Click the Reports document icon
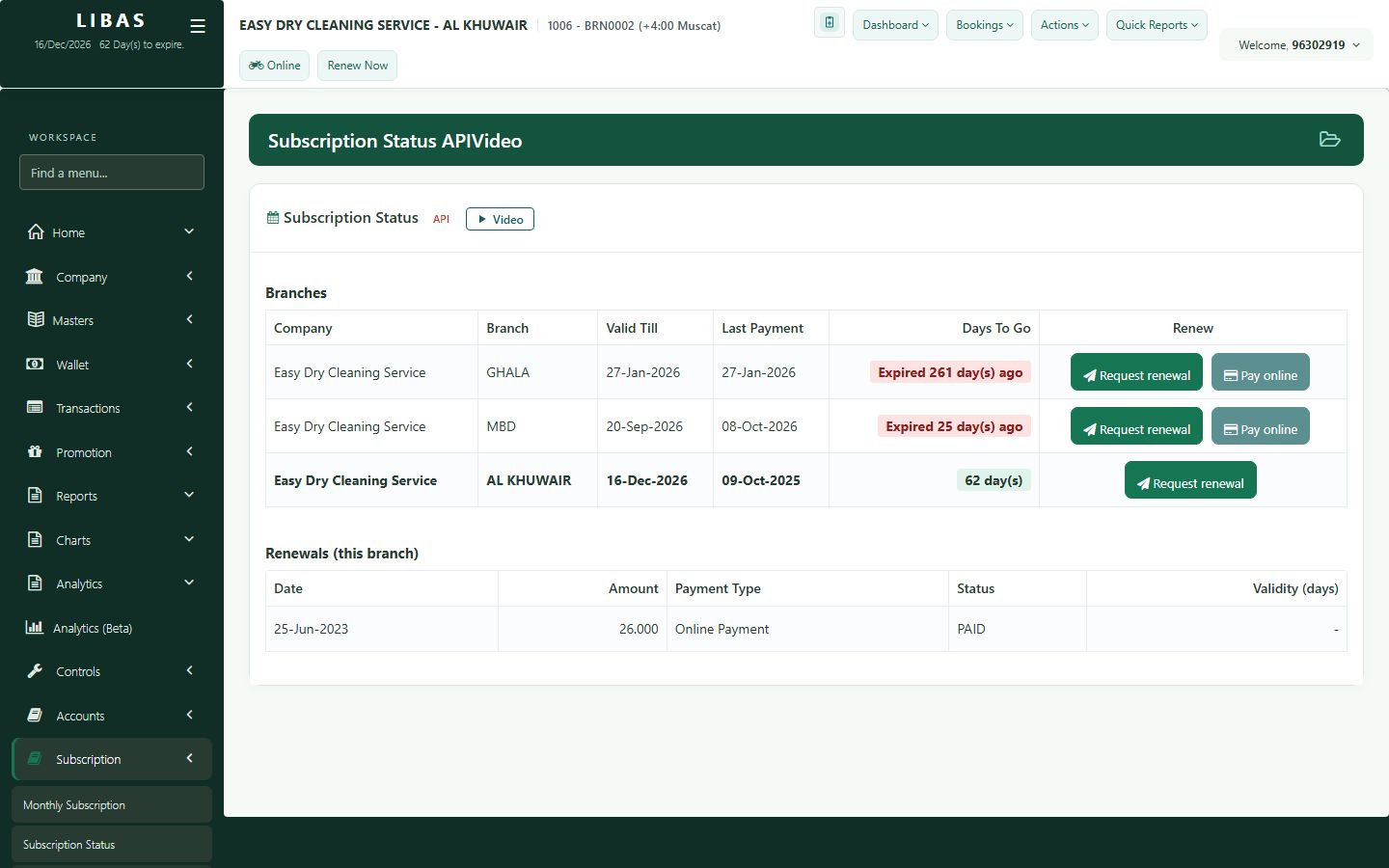The image size is (1389, 868). [35, 495]
